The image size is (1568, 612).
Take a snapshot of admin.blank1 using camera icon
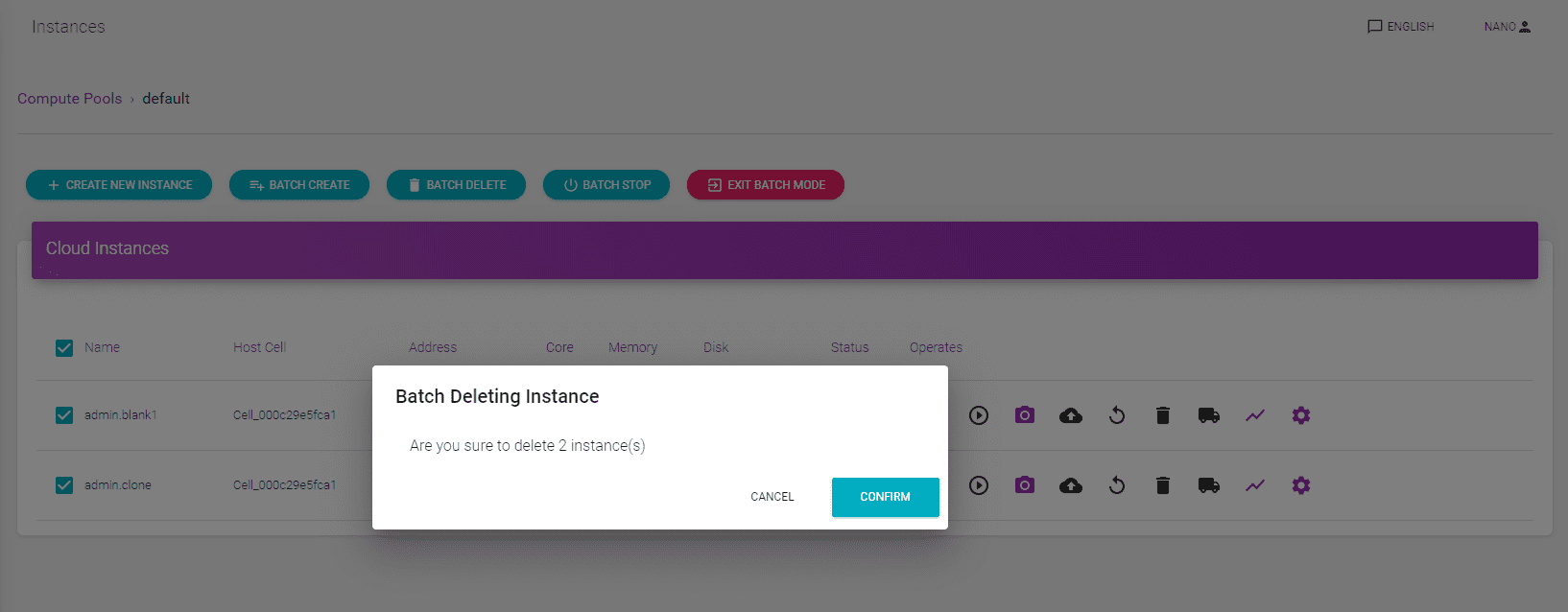tap(1024, 415)
